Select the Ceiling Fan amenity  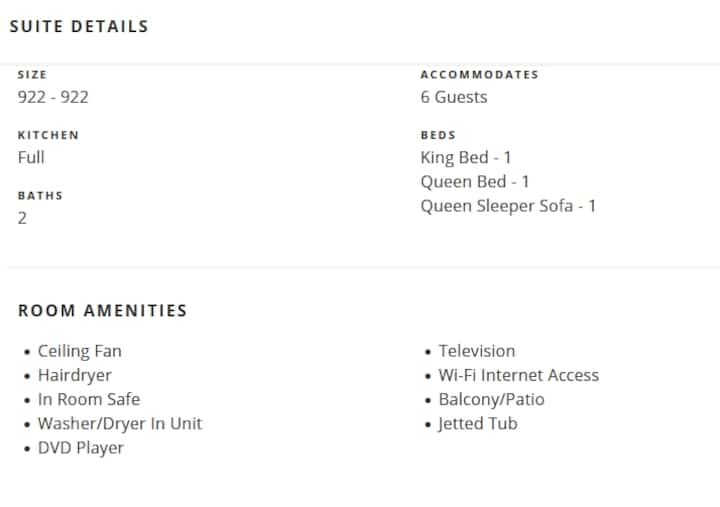point(80,351)
